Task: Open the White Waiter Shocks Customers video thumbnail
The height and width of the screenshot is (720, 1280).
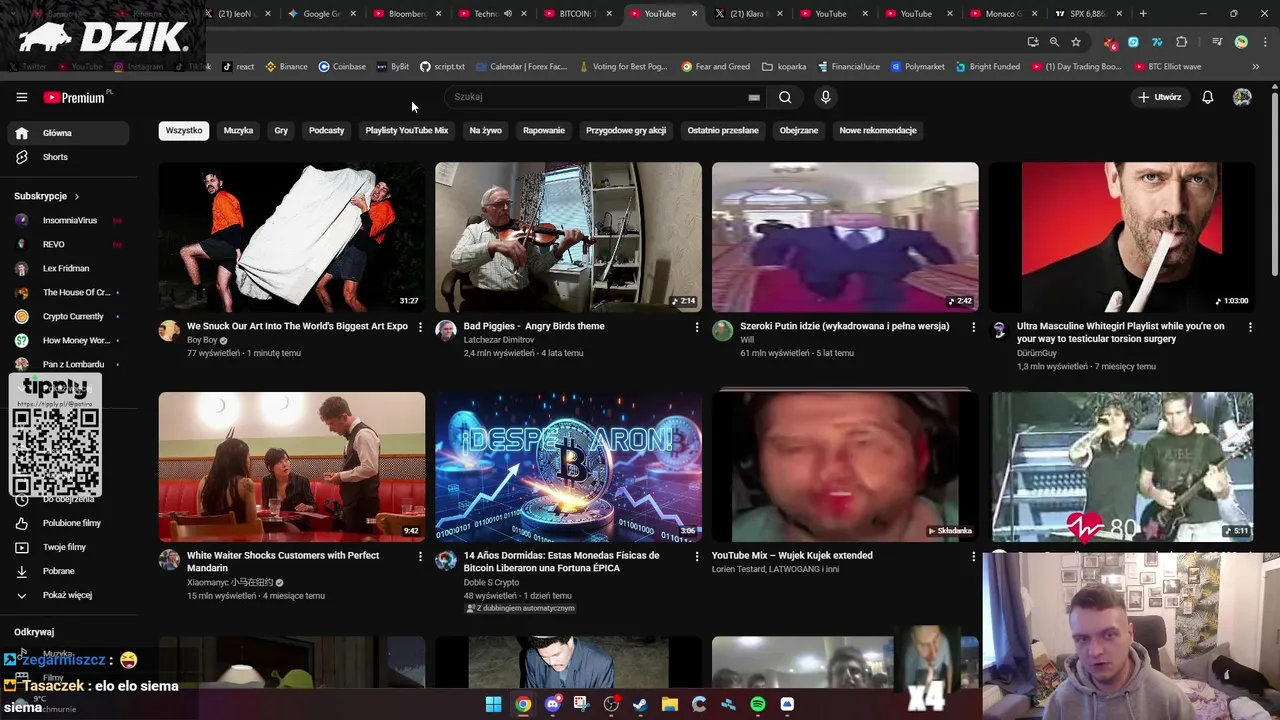Action: click(x=292, y=467)
